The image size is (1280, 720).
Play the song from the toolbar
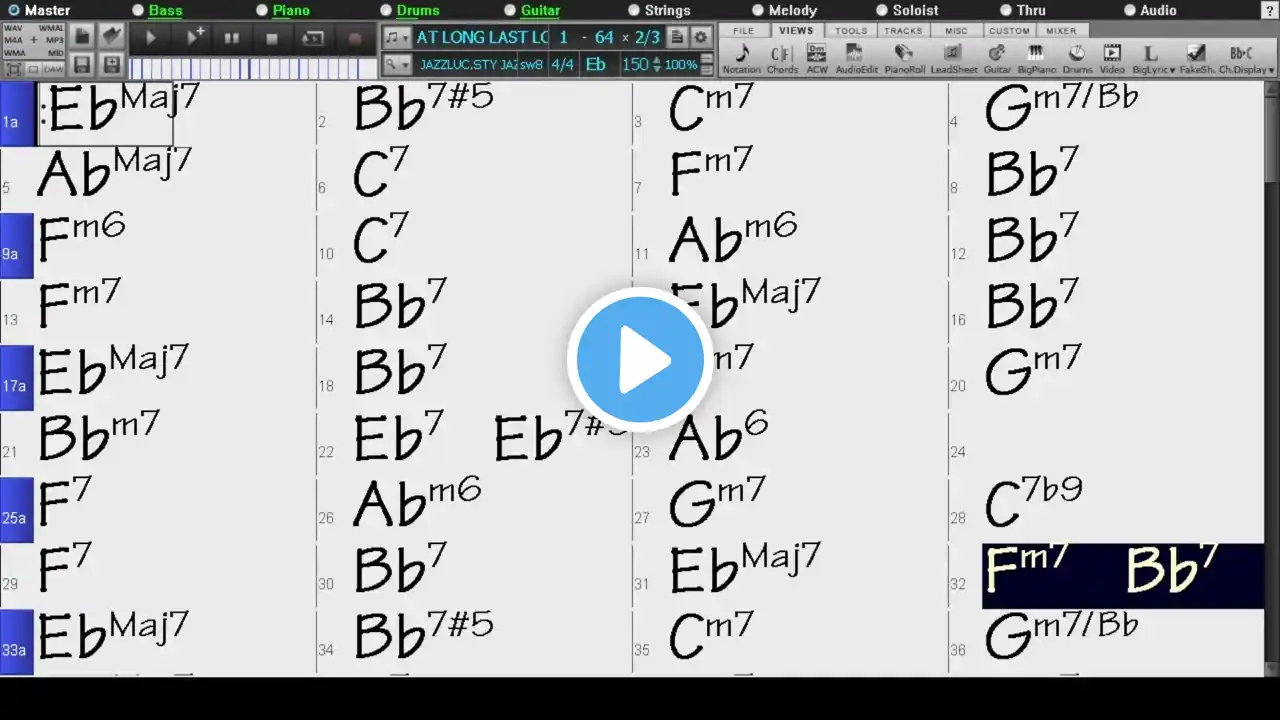151,38
